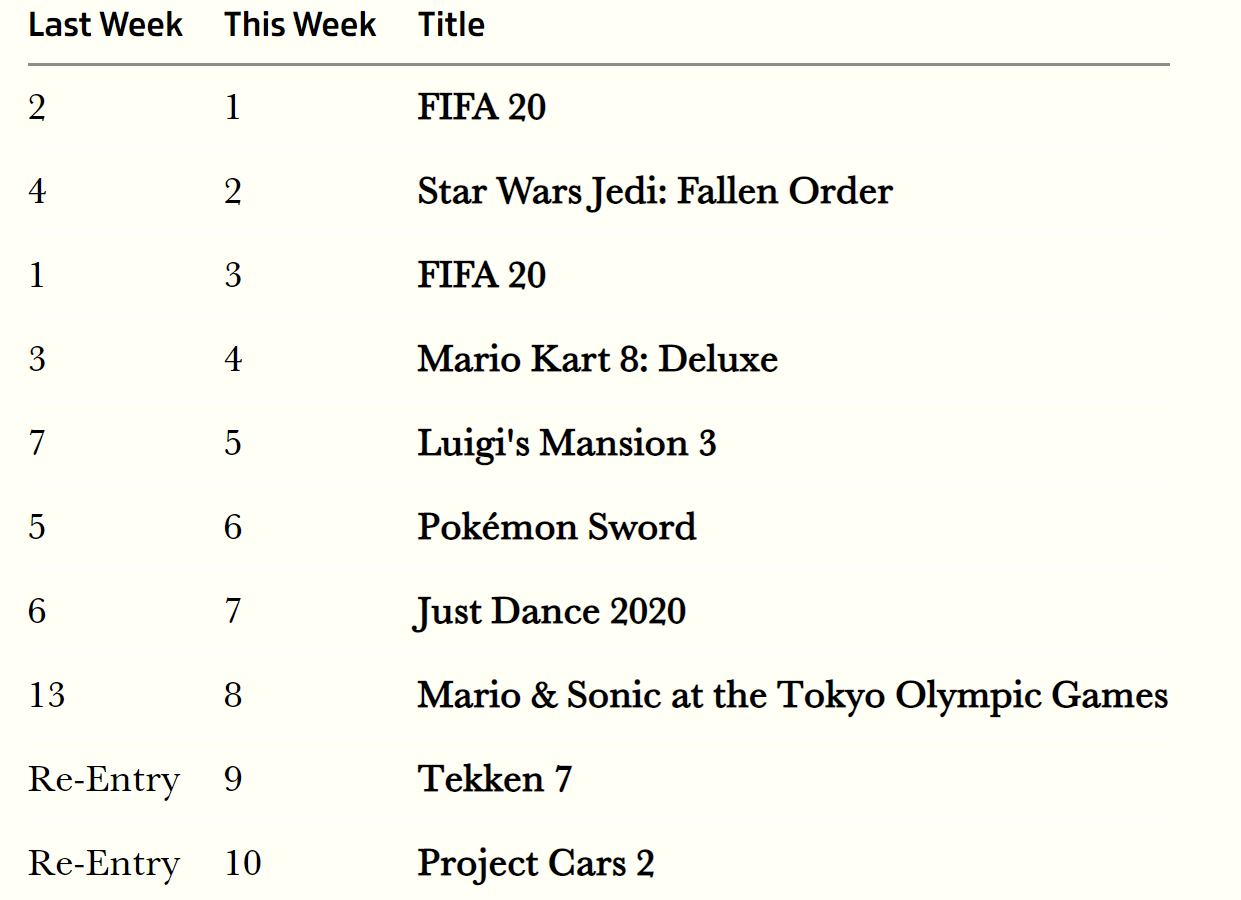The height and width of the screenshot is (900, 1241).
Task: Click this week rank 5 for Luigi's Mansion 3
Action: tap(233, 443)
